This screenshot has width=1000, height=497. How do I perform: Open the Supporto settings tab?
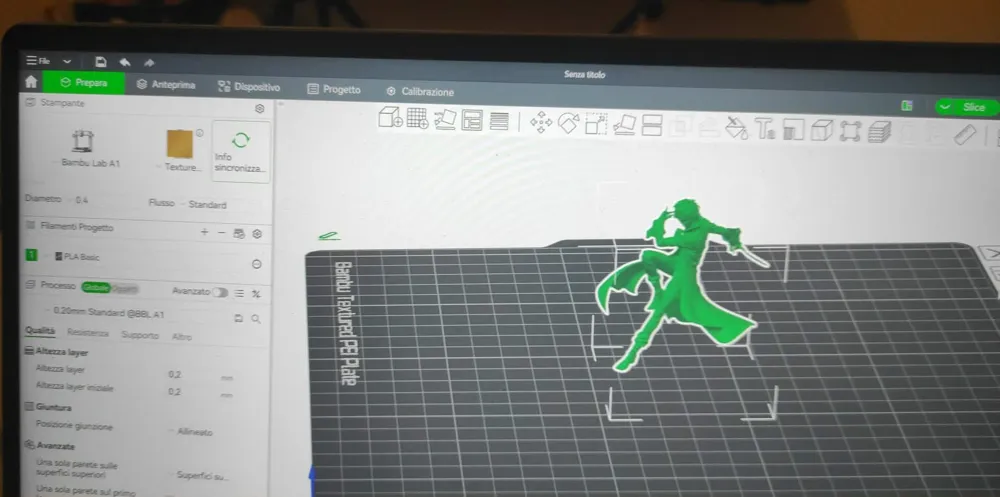[x=140, y=334]
